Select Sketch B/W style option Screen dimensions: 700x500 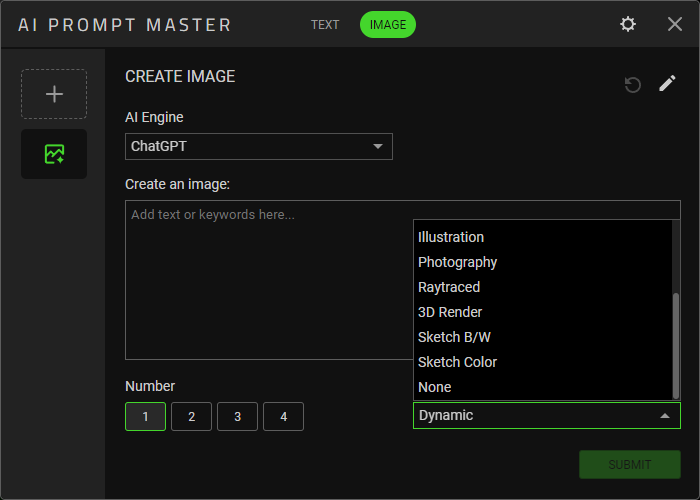point(454,337)
